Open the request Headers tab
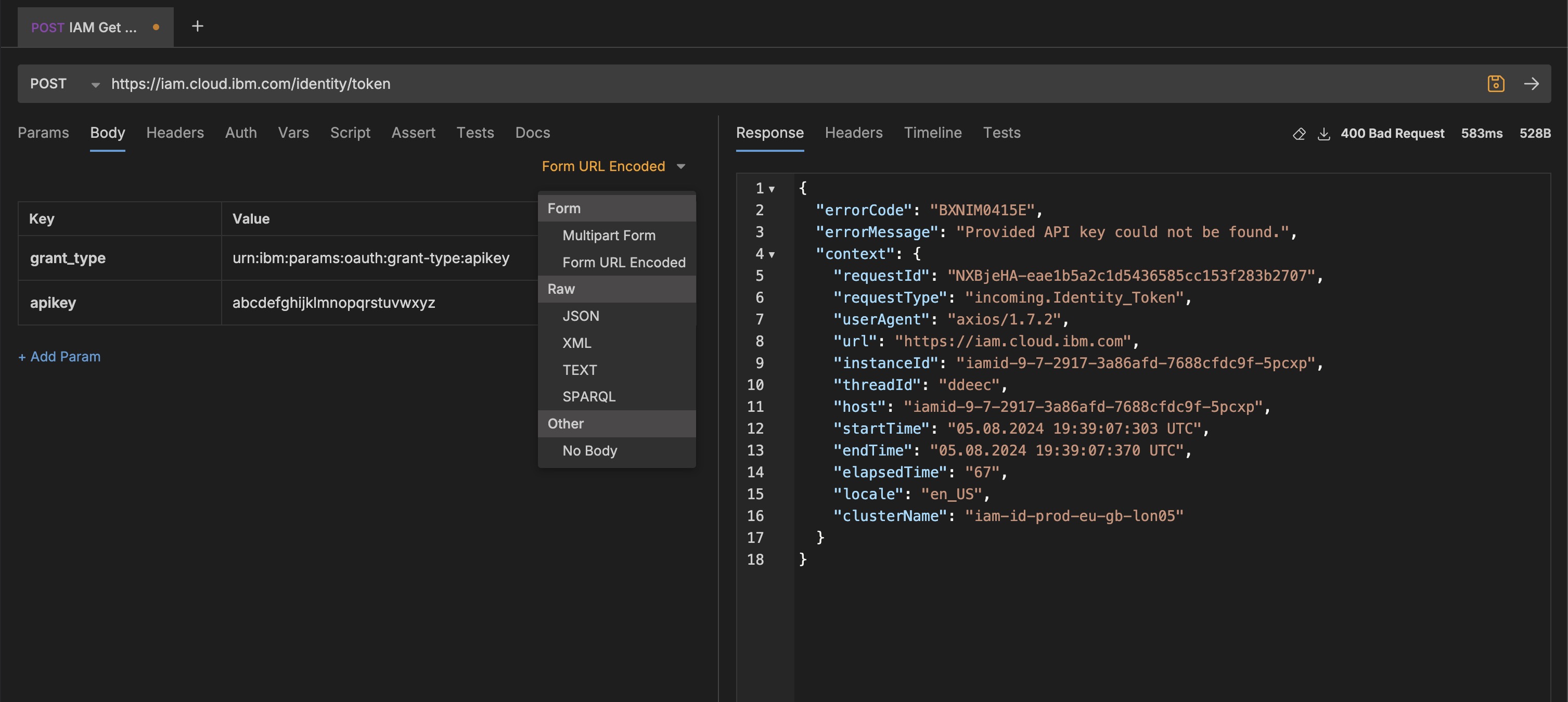The width and height of the screenshot is (1568, 702). pos(175,133)
